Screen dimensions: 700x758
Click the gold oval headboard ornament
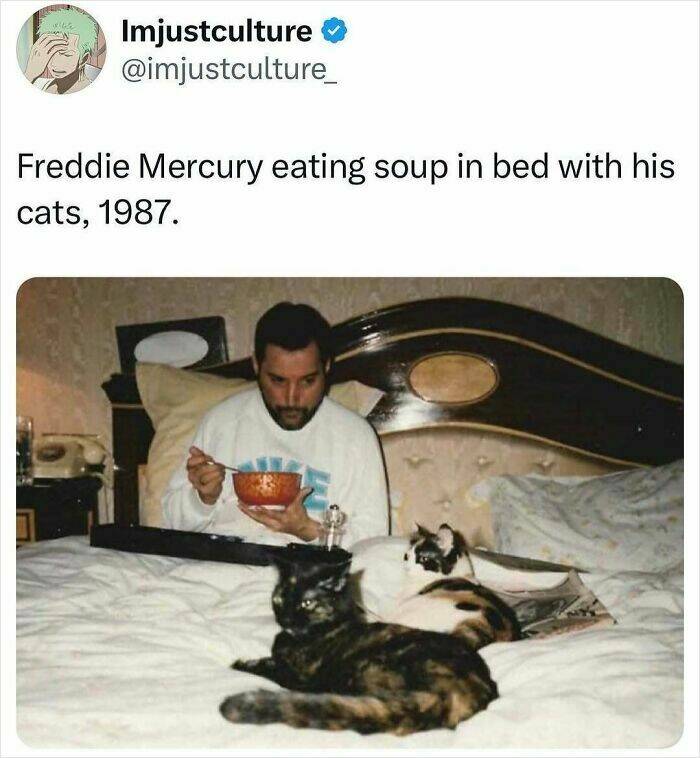(x=452, y=379)
